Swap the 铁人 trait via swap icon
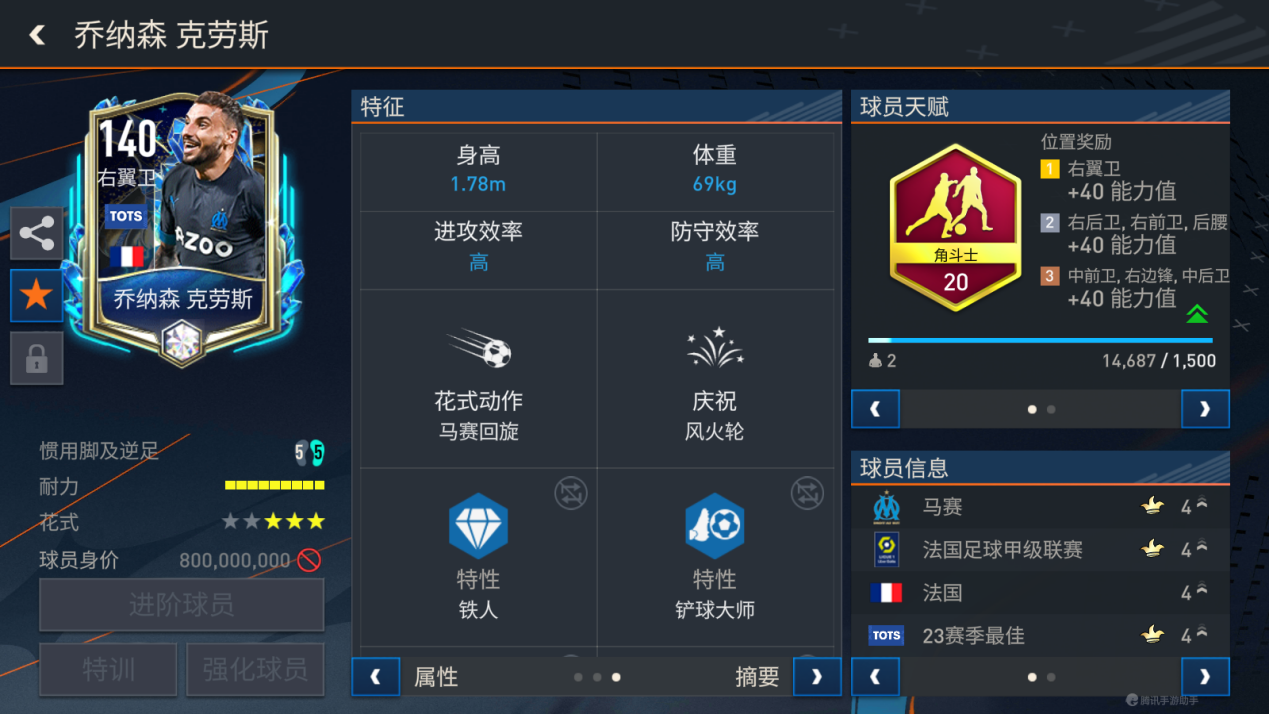 pos(571,492)
